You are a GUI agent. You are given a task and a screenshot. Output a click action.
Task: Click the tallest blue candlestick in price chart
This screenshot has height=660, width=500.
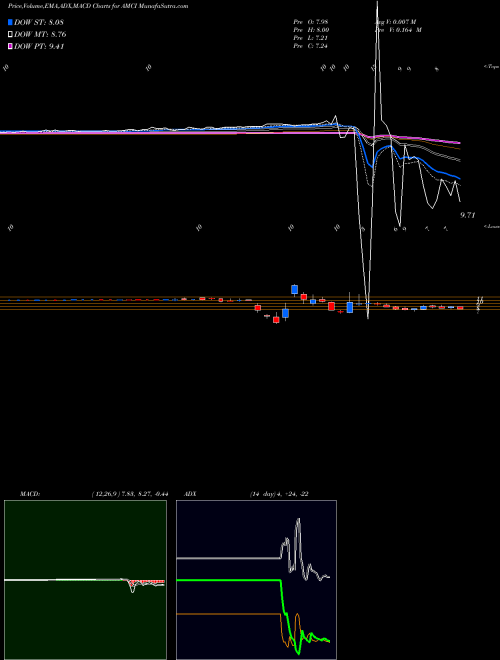pos(350,307)
